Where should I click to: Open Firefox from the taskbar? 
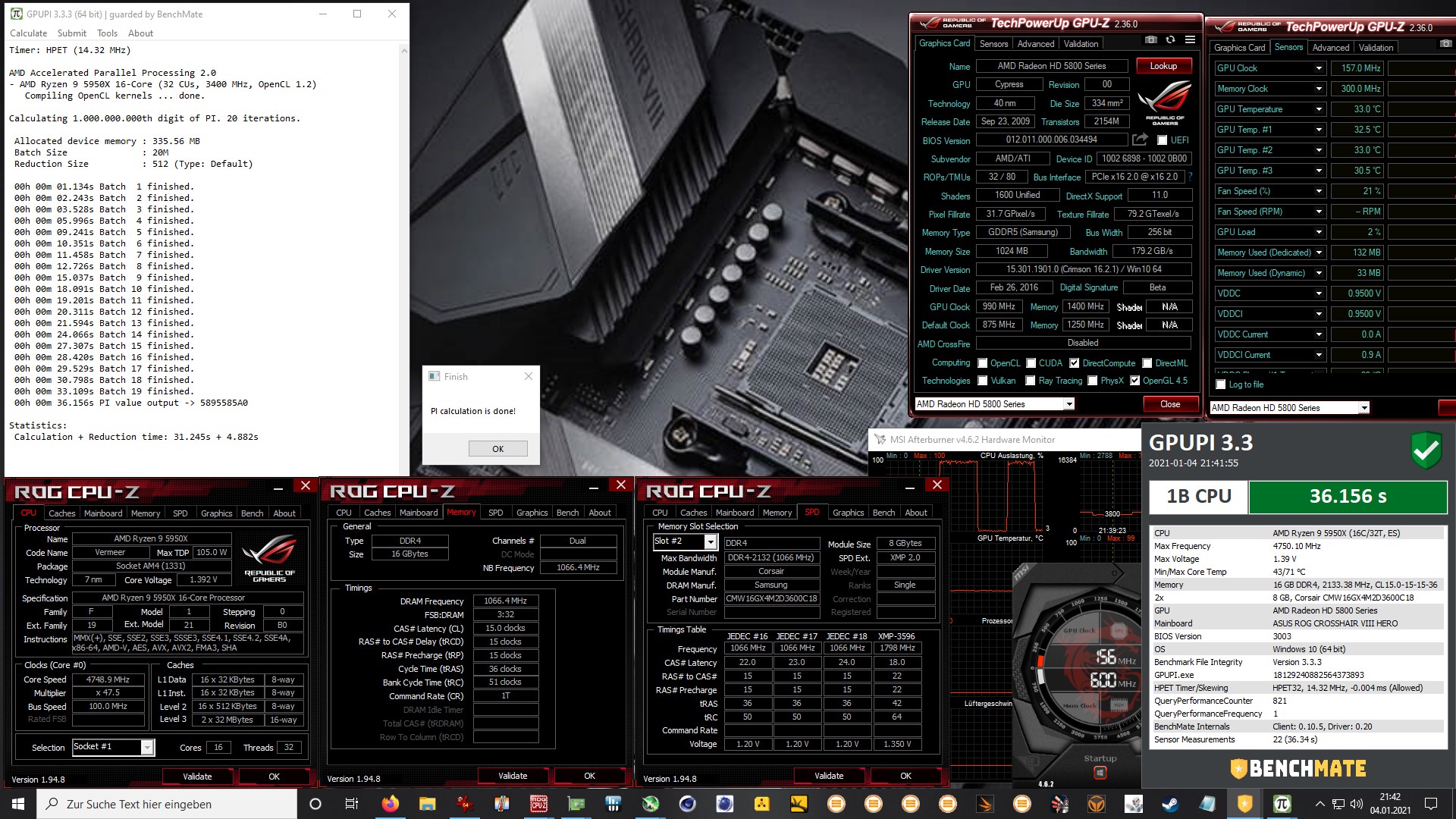(x=390, y=804)
